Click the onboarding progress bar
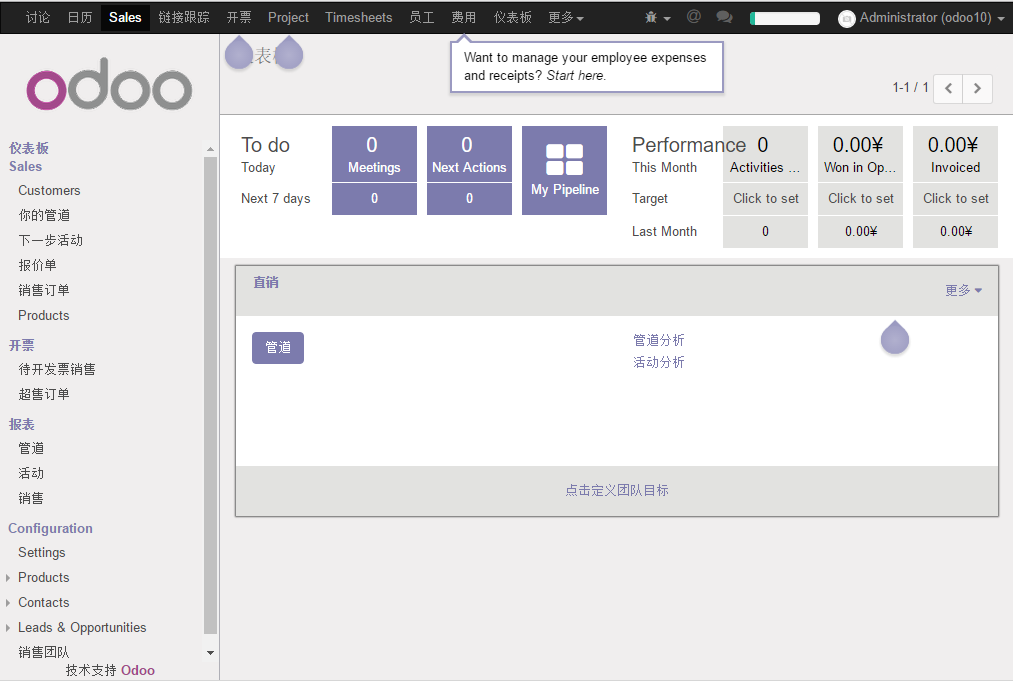Viewport: 1013px width, 681px height. (x=784, y=18)
